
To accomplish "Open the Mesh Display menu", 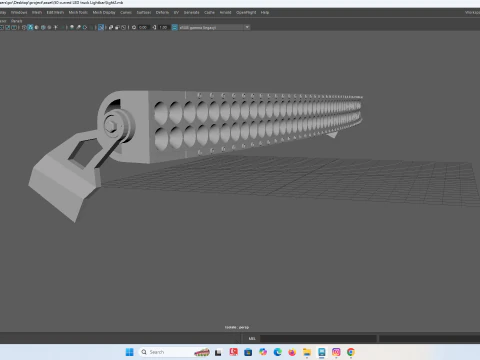I will point(104,12).
